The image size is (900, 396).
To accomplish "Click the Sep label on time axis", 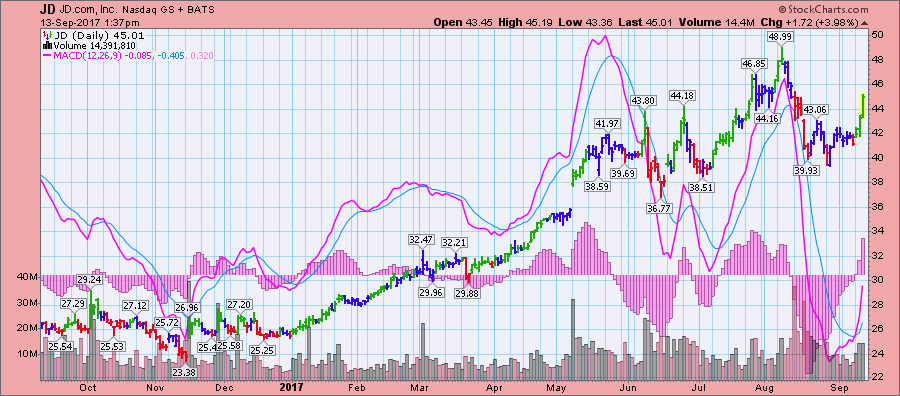I will click(839, 387).
